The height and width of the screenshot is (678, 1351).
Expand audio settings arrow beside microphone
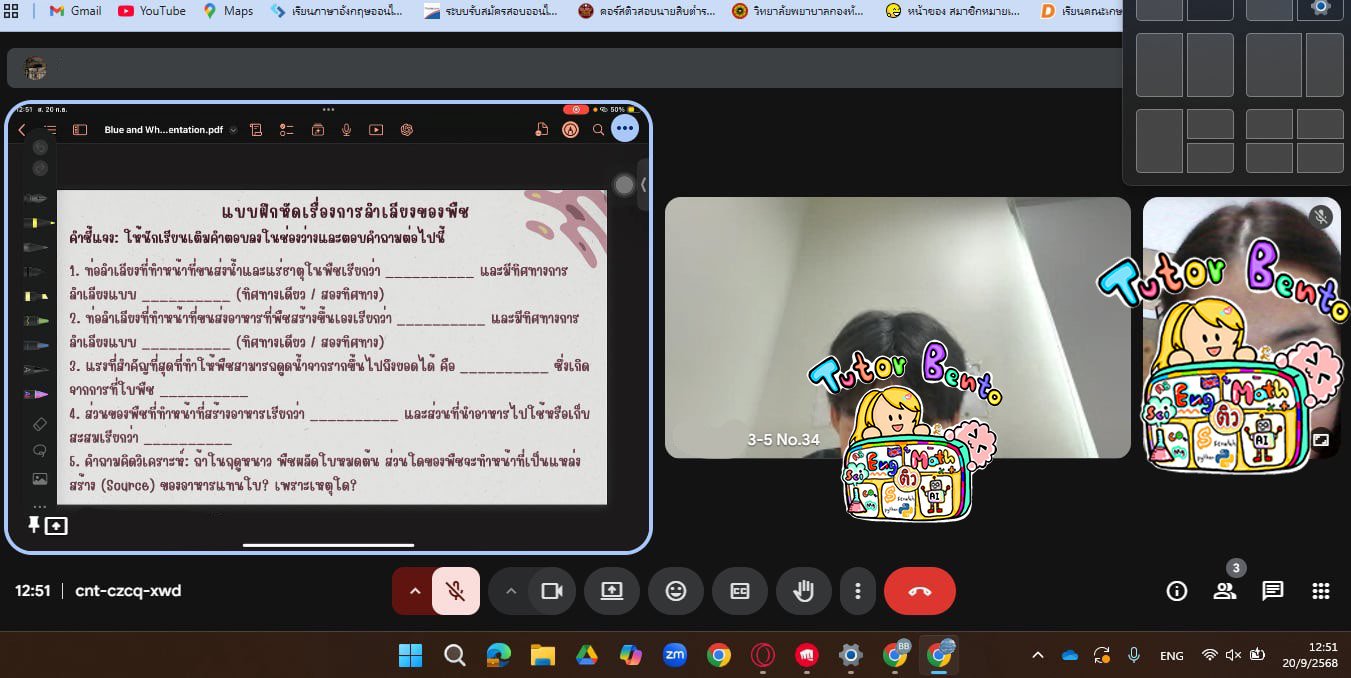pyautogui.click(x=414, y=591)
